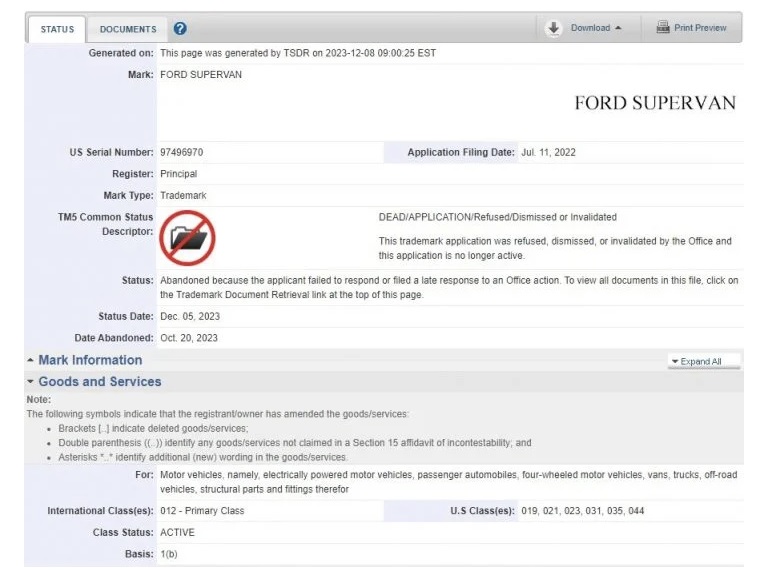Viewport: 775px width, 575px height.
Task: Click the application filing date Jul. 11, 2022
Action: pos(548,153)
